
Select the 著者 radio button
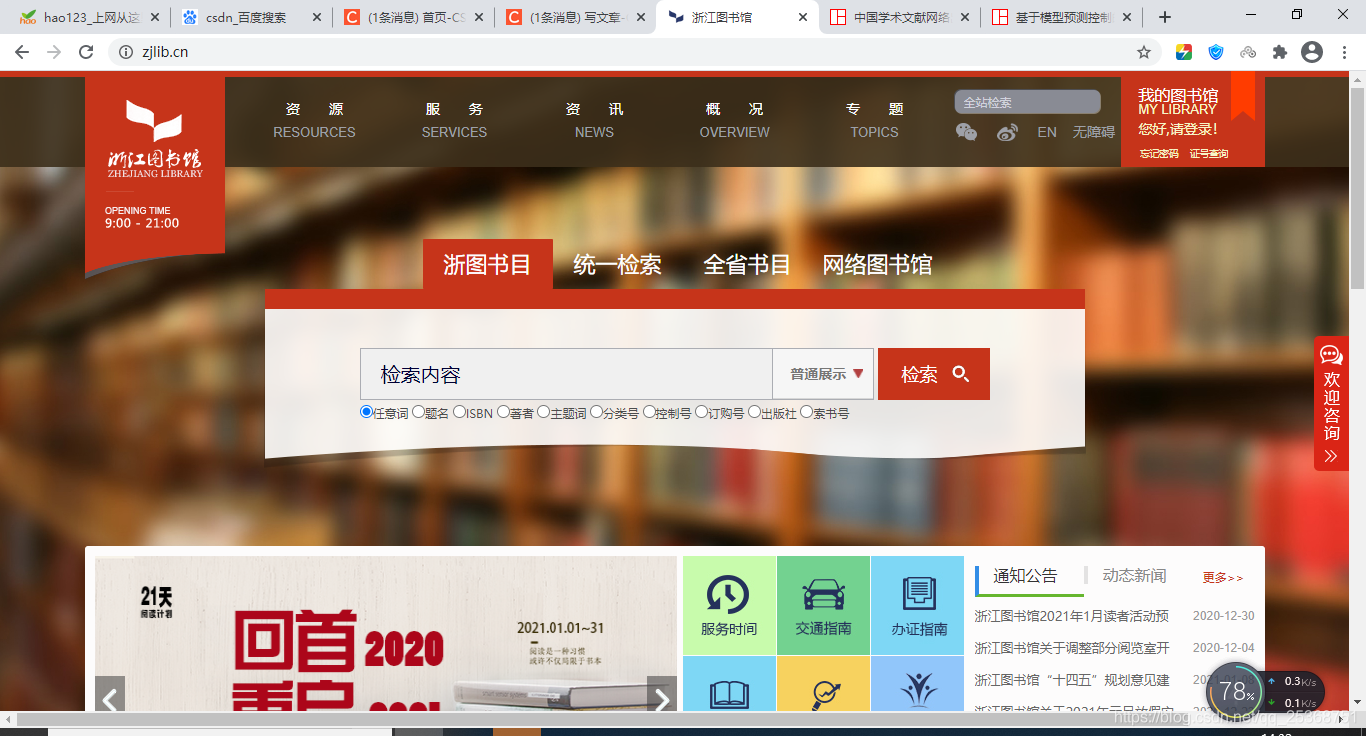click(504, 412)
